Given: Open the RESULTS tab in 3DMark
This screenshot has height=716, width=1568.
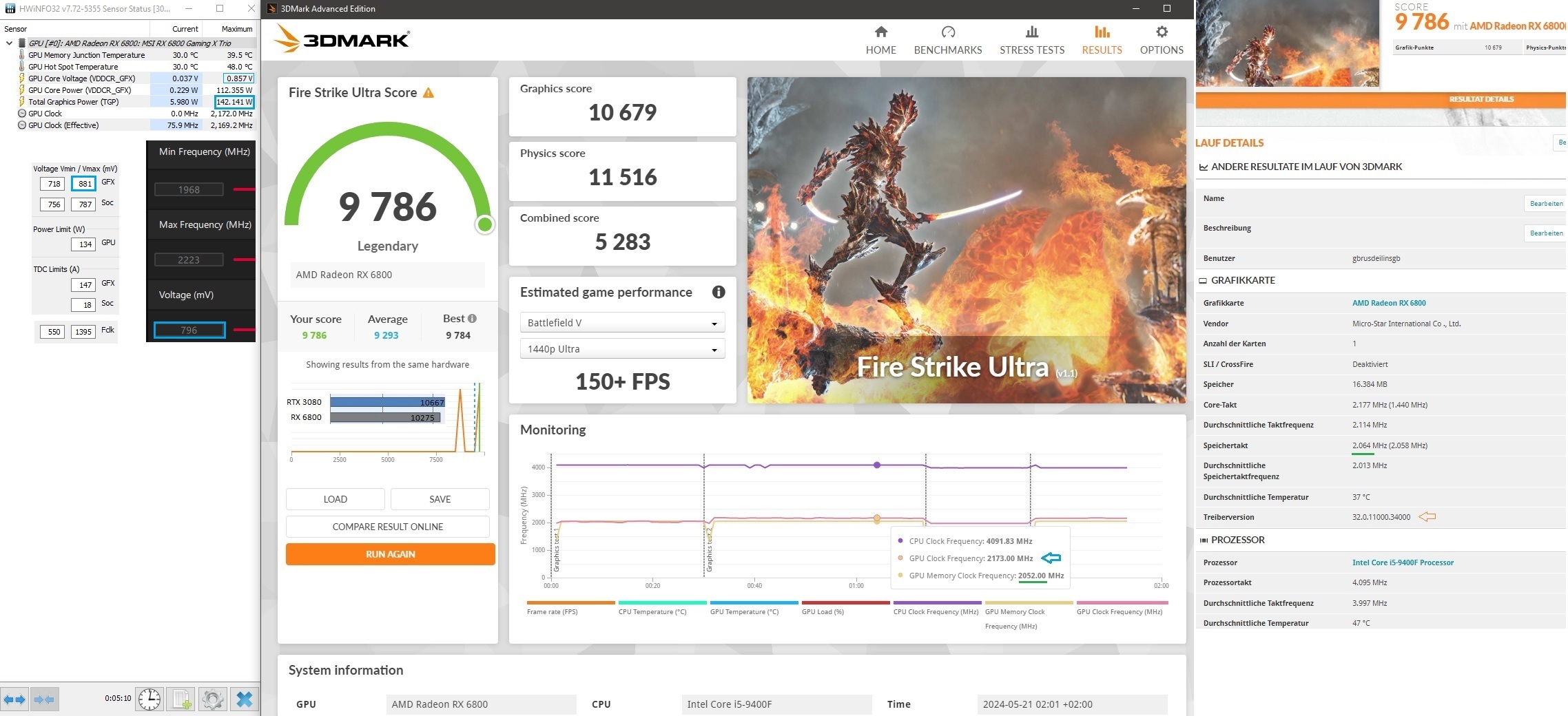Looking at the screenshot, I should (1102, 41).
